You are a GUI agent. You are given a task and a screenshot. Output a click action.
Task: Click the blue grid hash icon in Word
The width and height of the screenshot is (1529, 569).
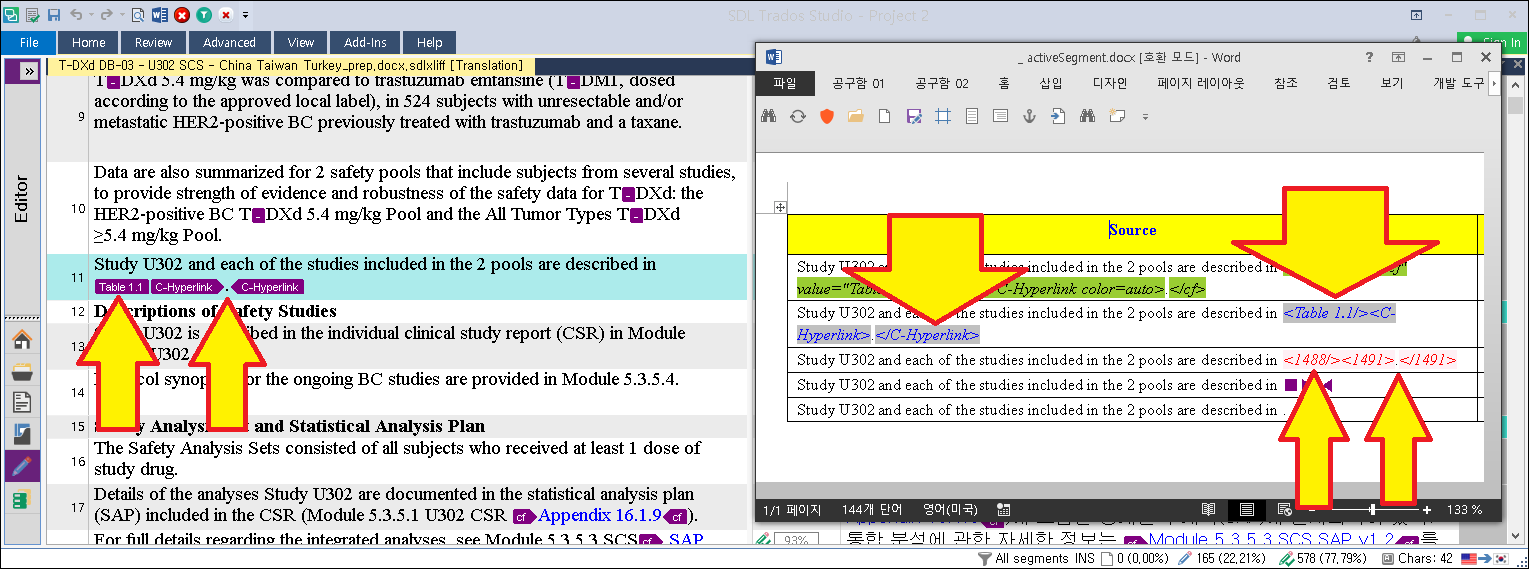[x=942, y=116]
